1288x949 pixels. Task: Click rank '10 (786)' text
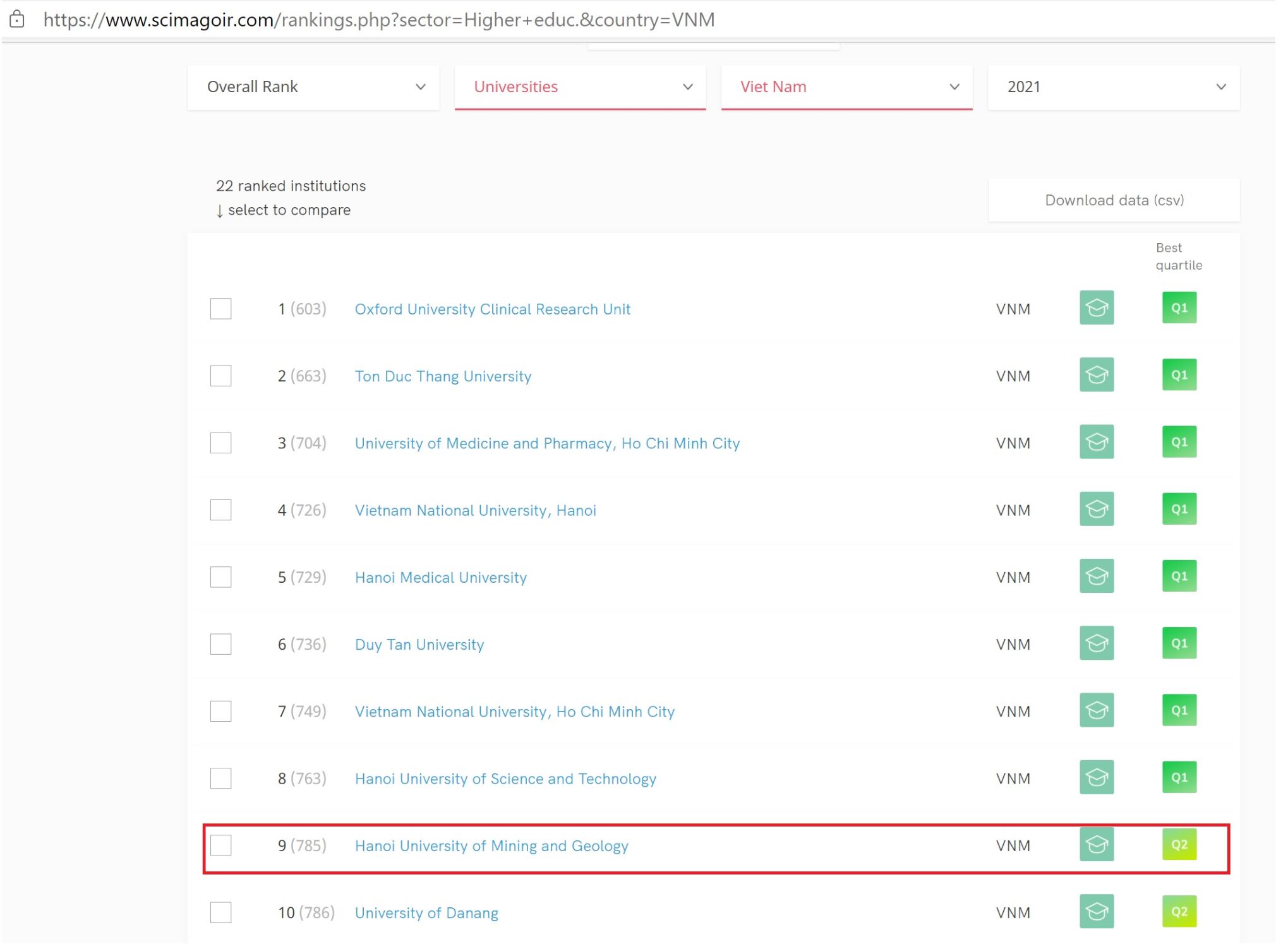306,912
